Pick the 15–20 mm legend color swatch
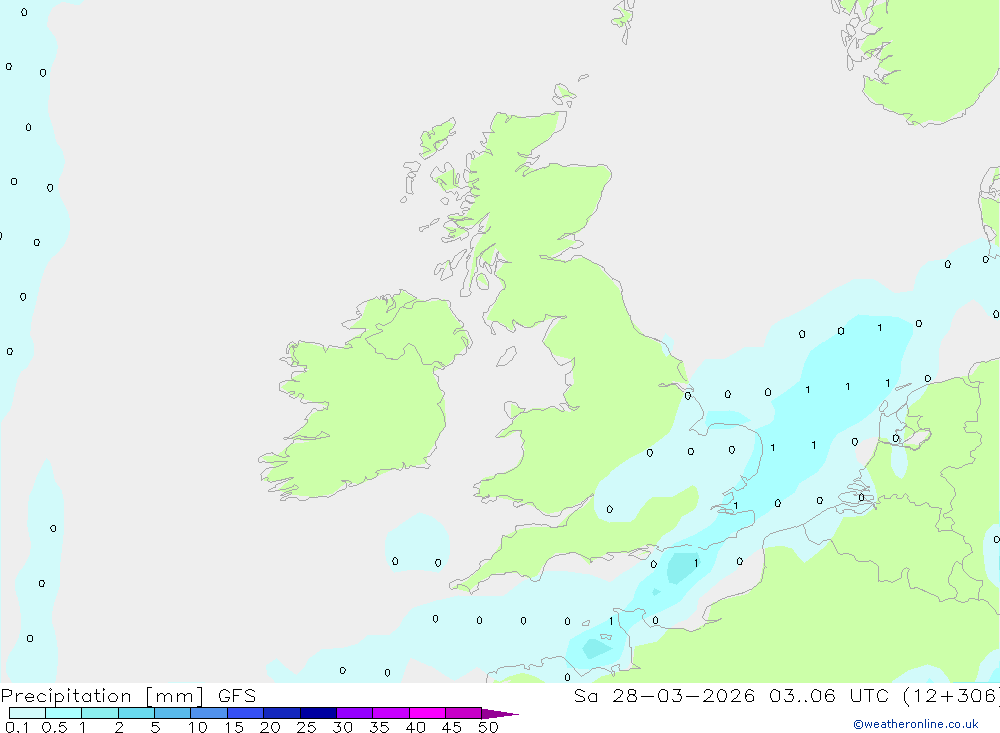1000x733 pixels. coord(246,713)
